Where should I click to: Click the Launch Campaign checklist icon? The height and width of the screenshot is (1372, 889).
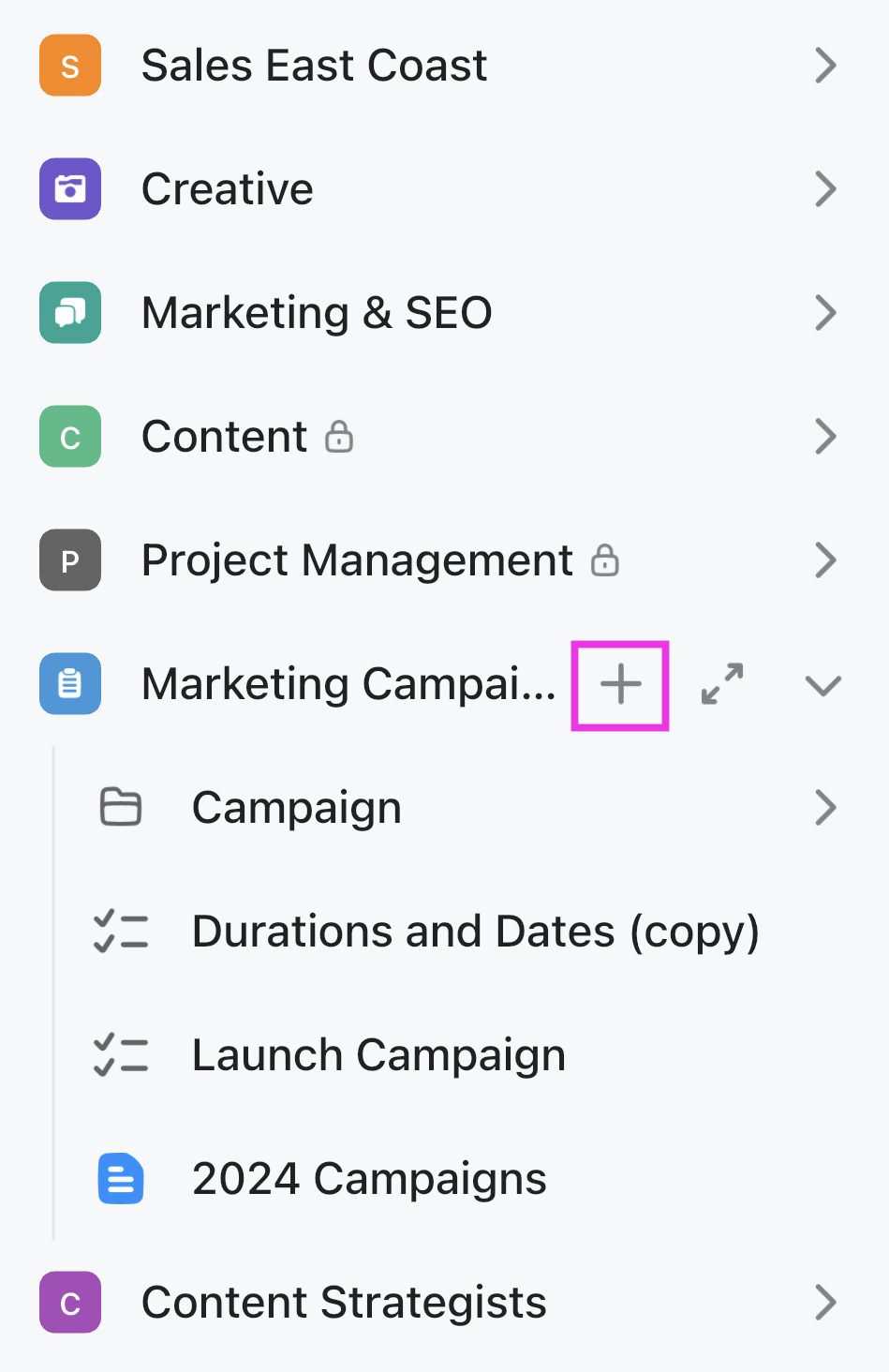coord(120,1054)
